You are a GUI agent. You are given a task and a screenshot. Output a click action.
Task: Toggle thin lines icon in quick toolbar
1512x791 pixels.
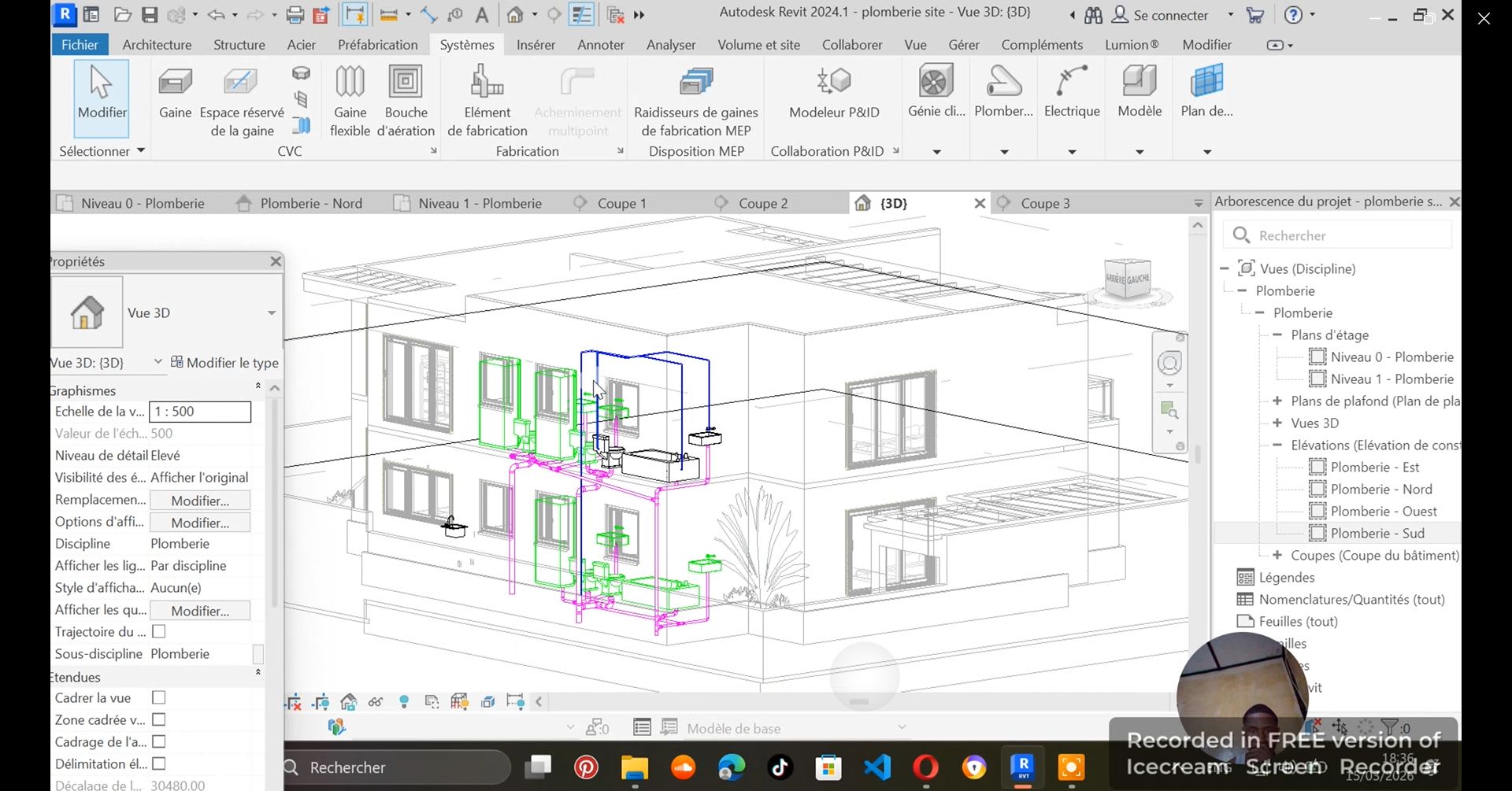(582, 14)
